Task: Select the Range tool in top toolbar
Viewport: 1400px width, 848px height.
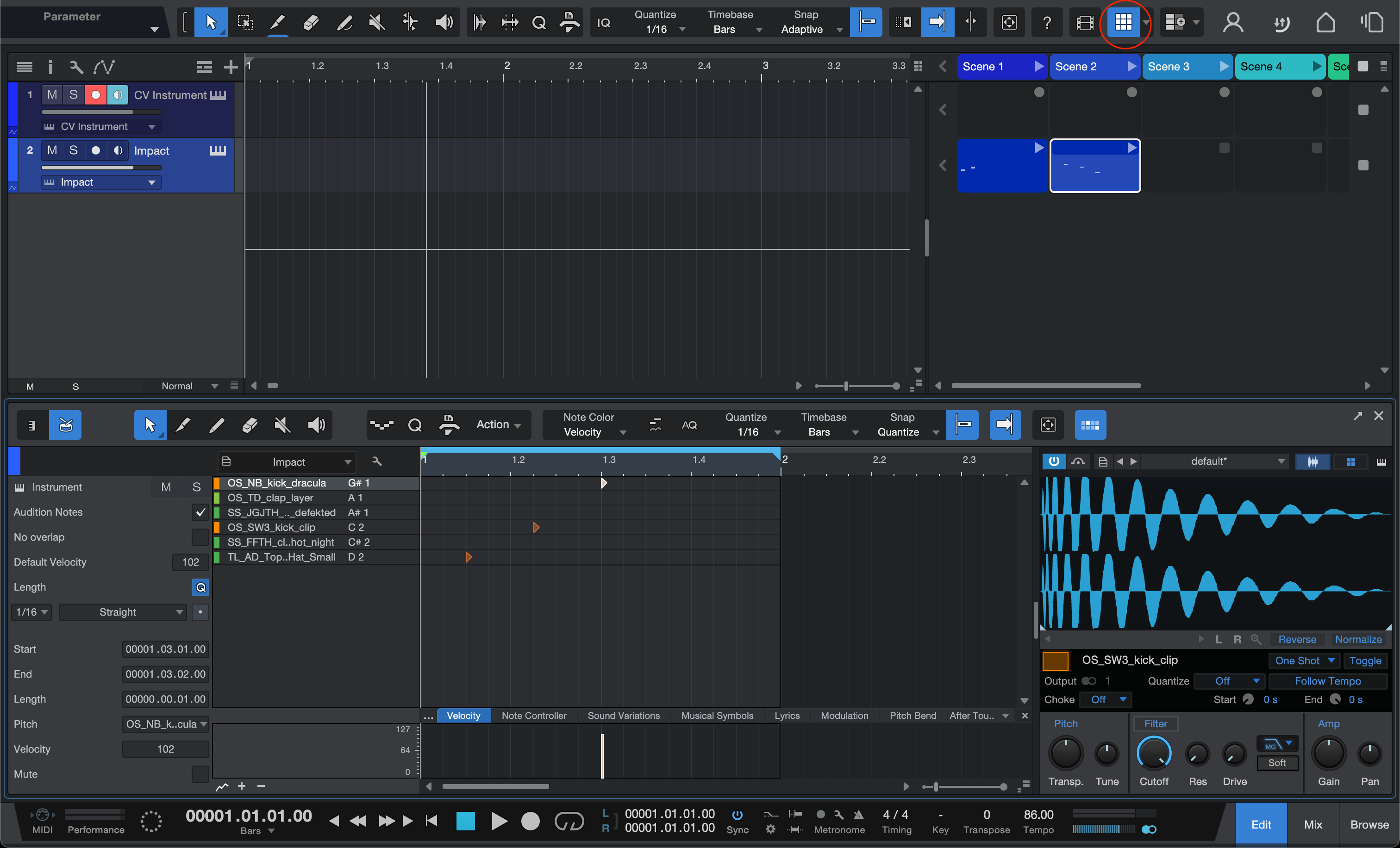Action: click(245, 23)
